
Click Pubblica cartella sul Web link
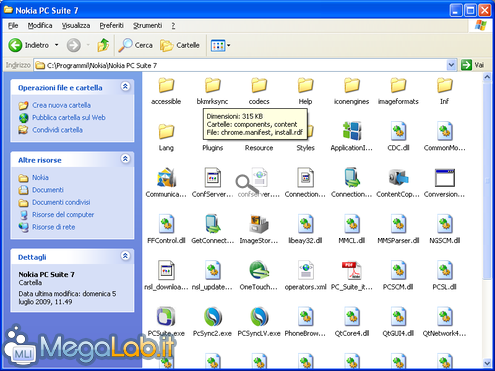coord(69,117)
